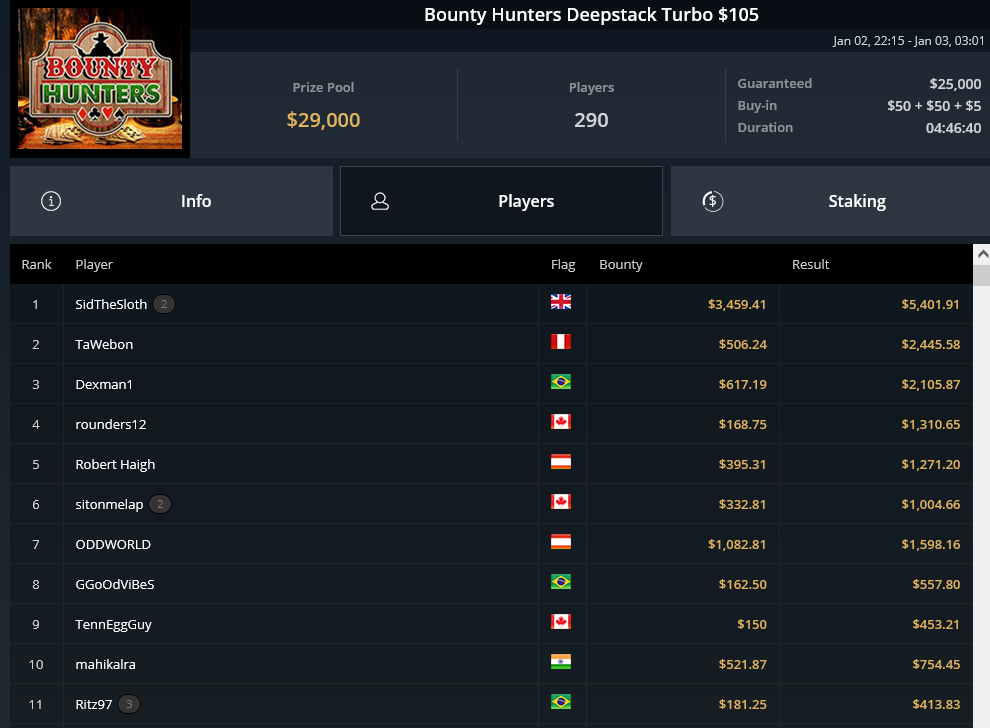Select player name rounders12

[110, 424]
